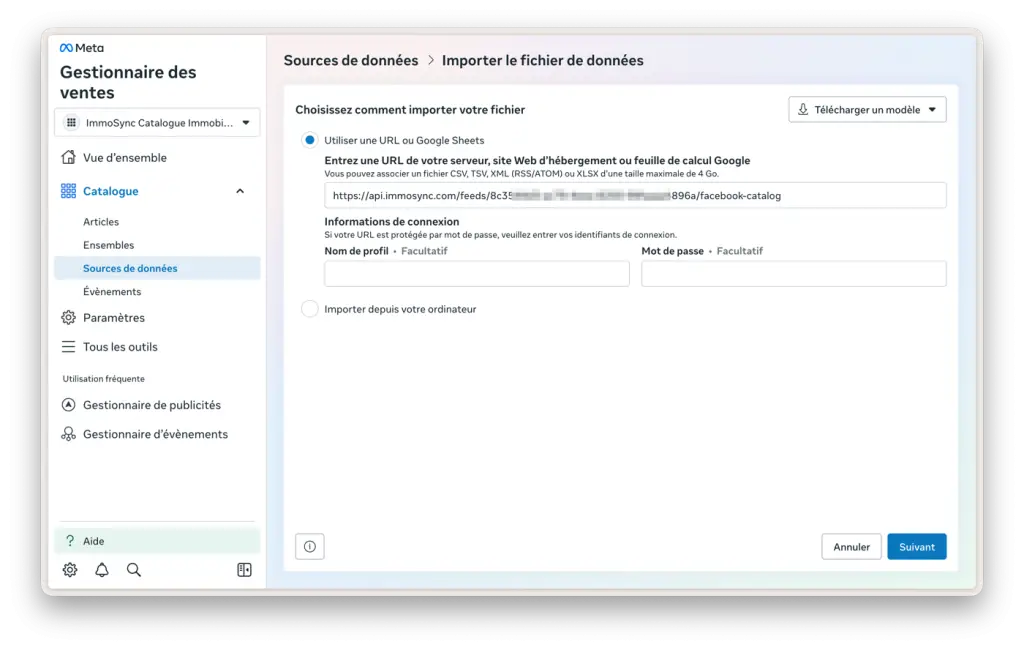The image size is (1024, 650).
Task: Click the search magnifier icon
Action: [134, 570]
